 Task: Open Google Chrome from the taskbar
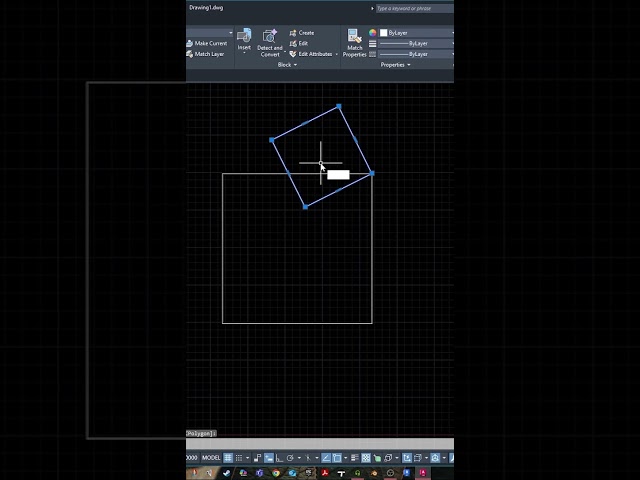tap(276, 473)
